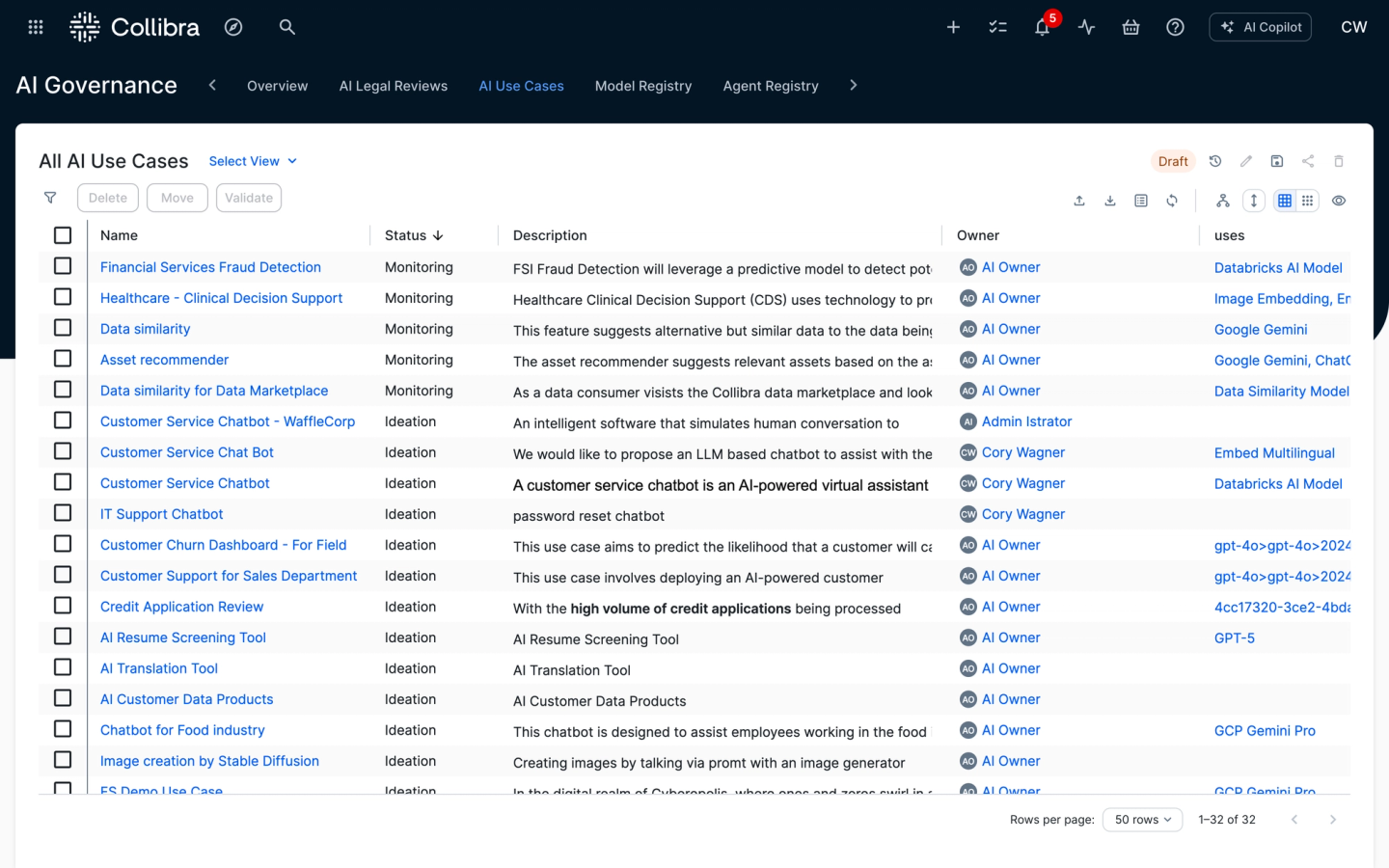The image size is (1389, 868).
Task: Open the view history icon
Action: pos(1215,161)
